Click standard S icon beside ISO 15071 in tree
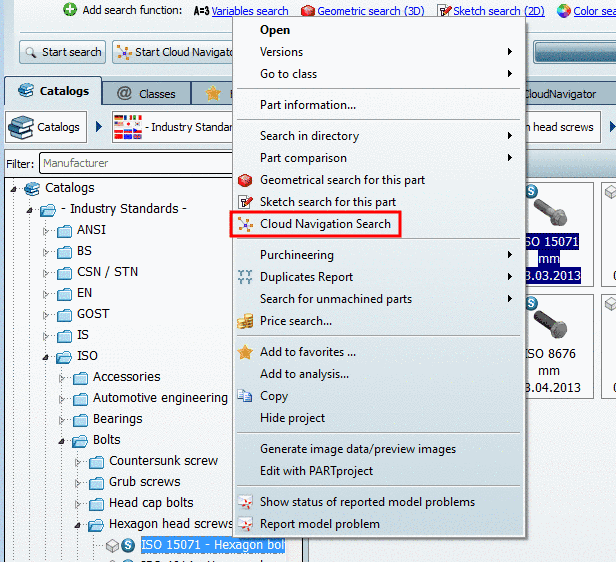 [x=128, y=545]
